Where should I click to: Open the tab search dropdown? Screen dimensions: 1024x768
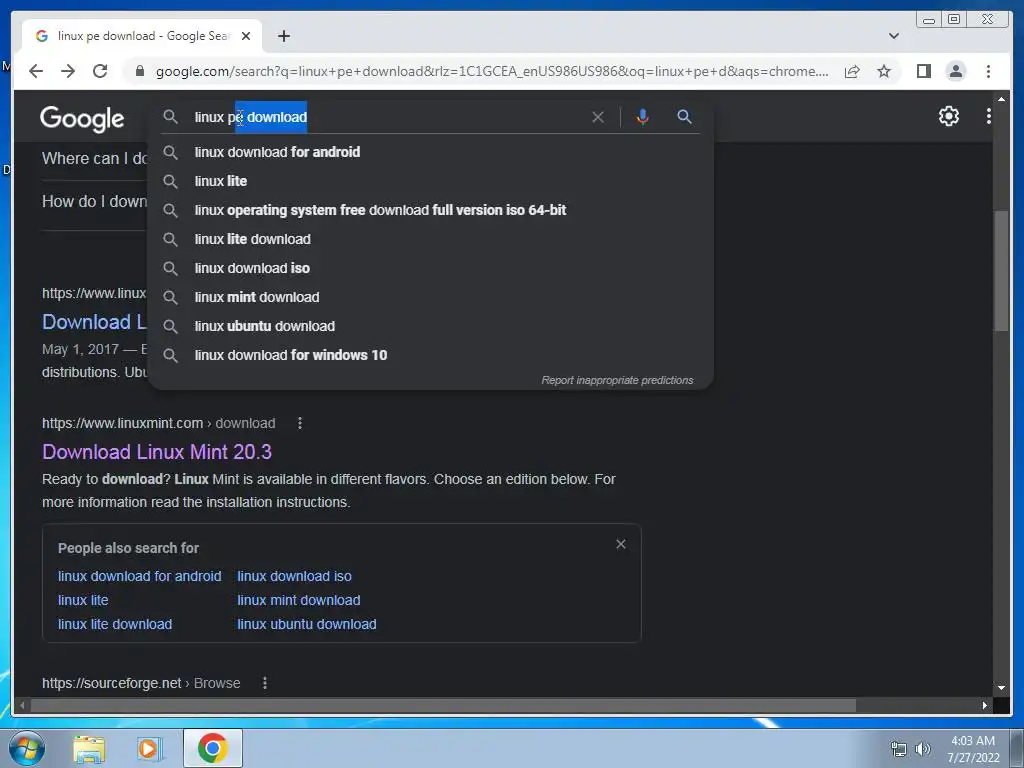[893, 36]
